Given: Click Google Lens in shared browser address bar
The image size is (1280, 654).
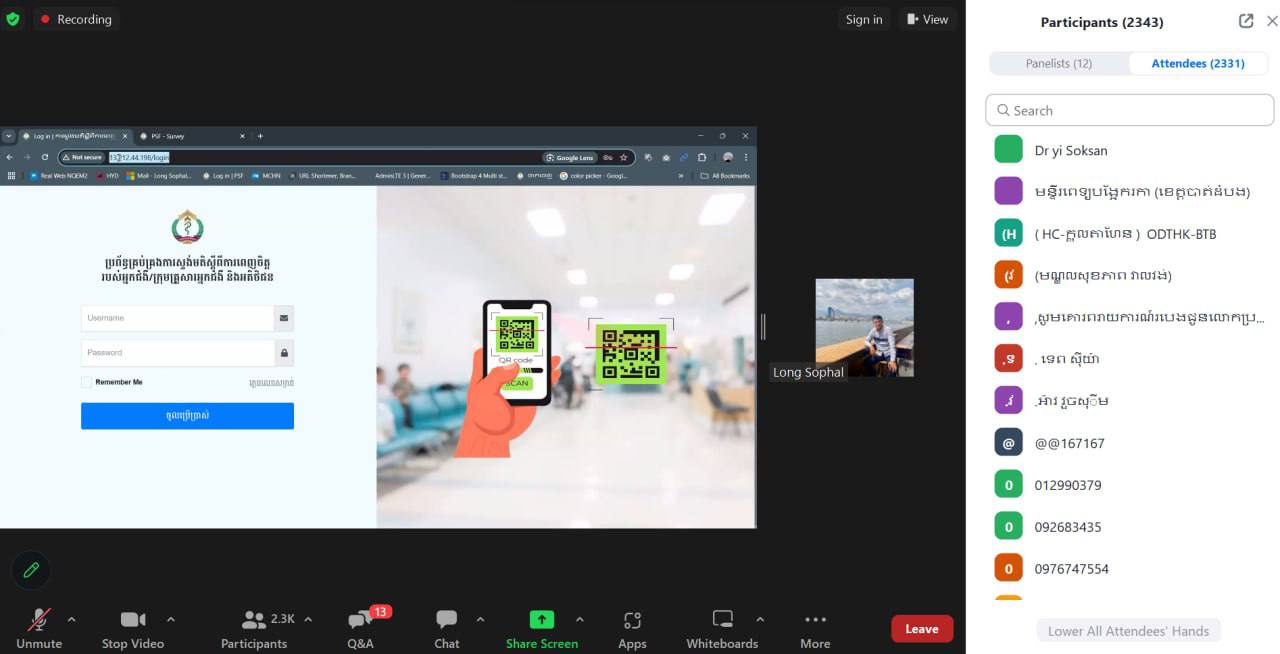Looking at the screenshot, I should [x=569, y=157].
